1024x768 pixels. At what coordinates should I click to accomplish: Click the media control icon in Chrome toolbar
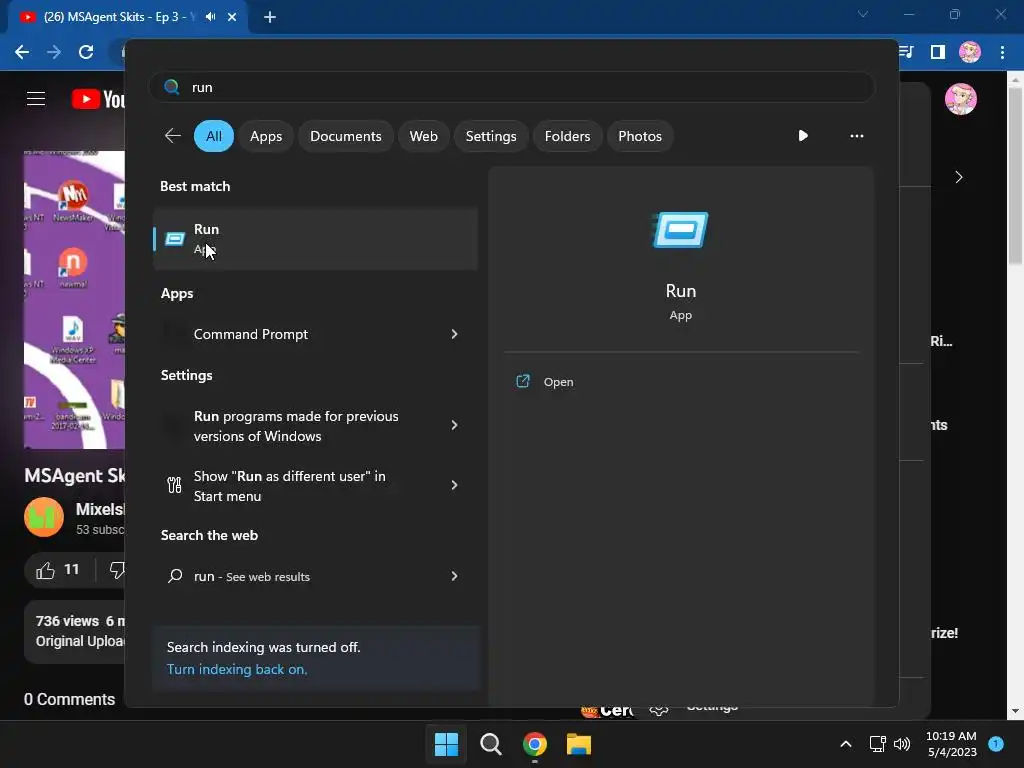click(906, 52)
